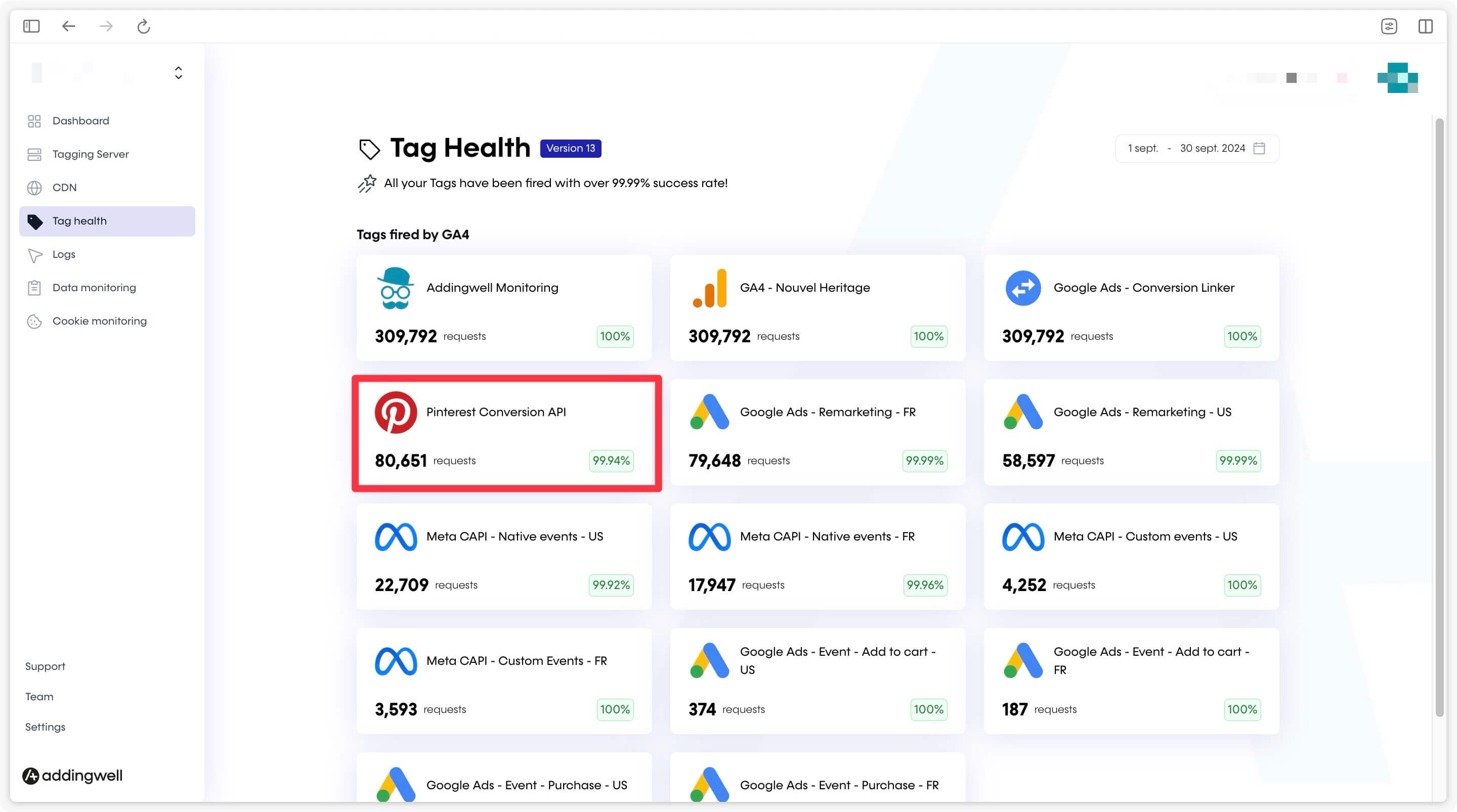Open Logs in the sidebar
Viewport: 1457px width, 812px height.
click(107, 254)
